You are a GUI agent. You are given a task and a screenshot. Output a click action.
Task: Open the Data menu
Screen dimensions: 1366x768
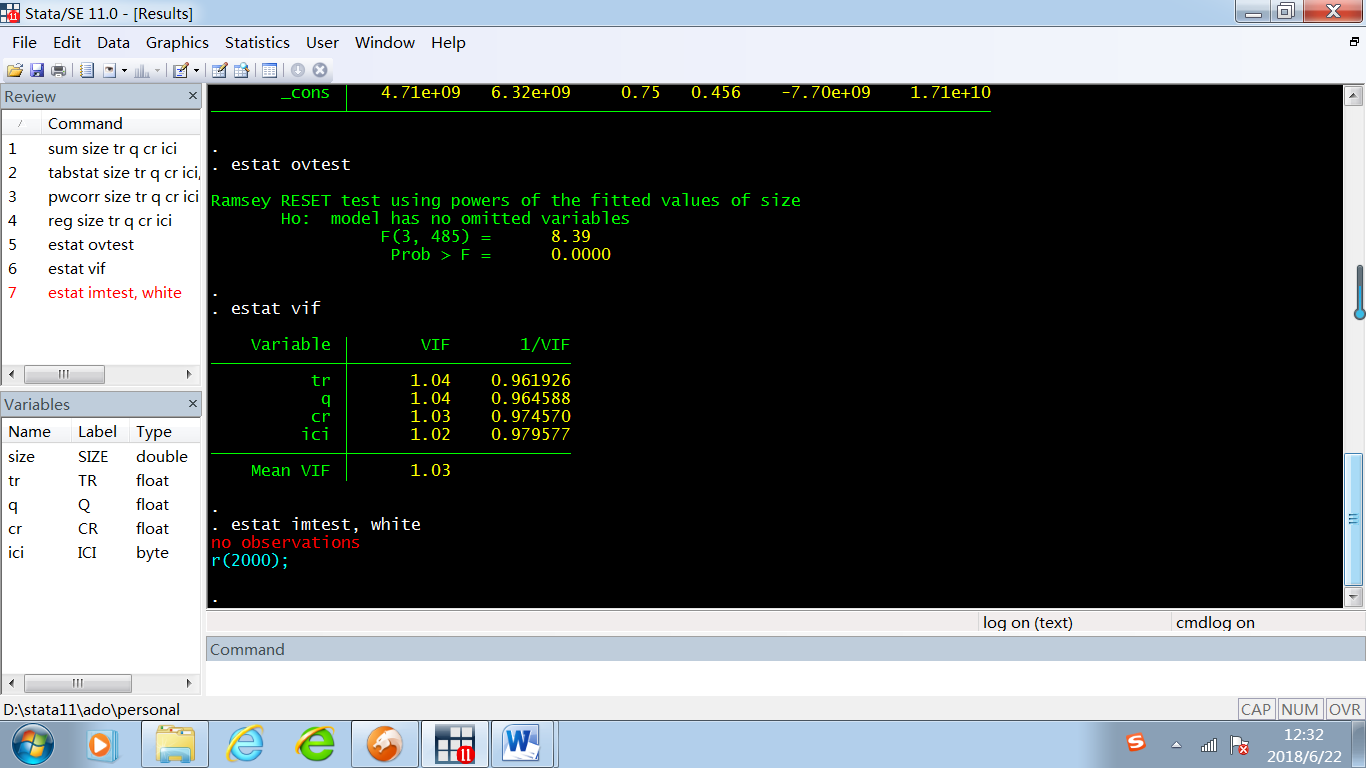[x=113, y=42]
